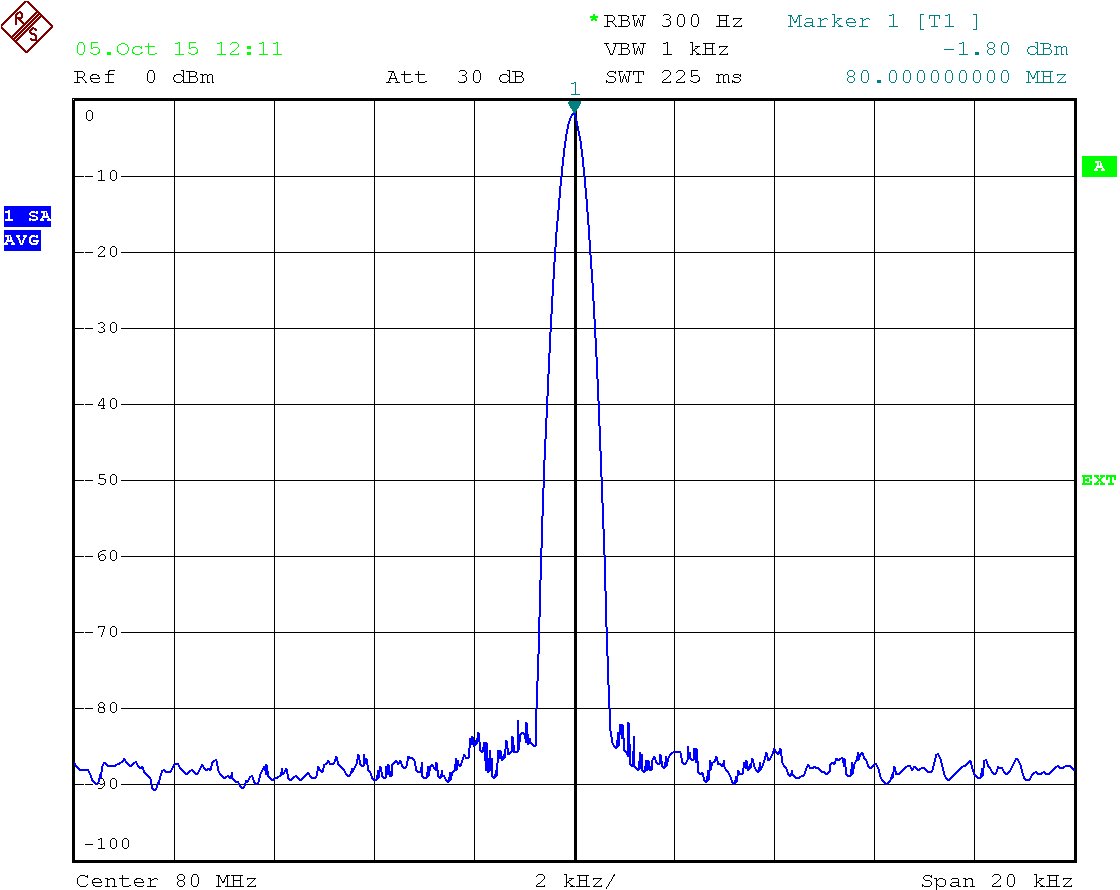
Task: Click the Att 30 dB attenuation value
Action: tap(456, 77)
